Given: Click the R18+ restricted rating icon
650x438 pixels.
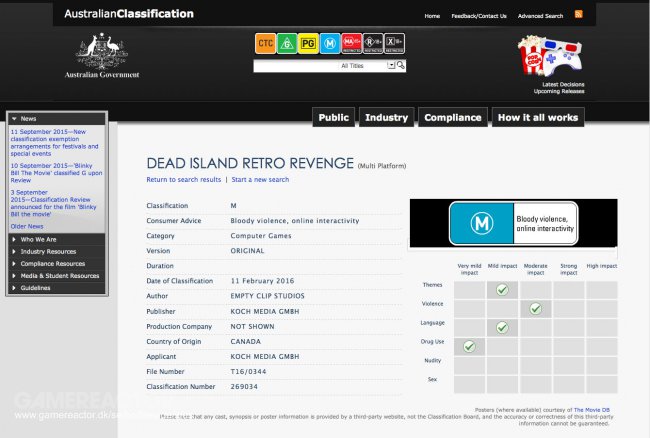Looking at the screenshot, I should coord(373,44).
